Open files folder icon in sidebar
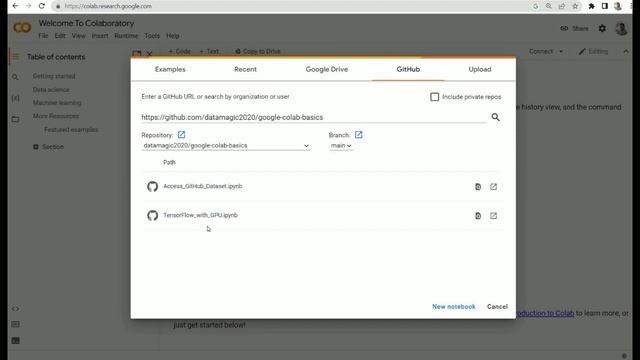 click(x=15, y=119)
